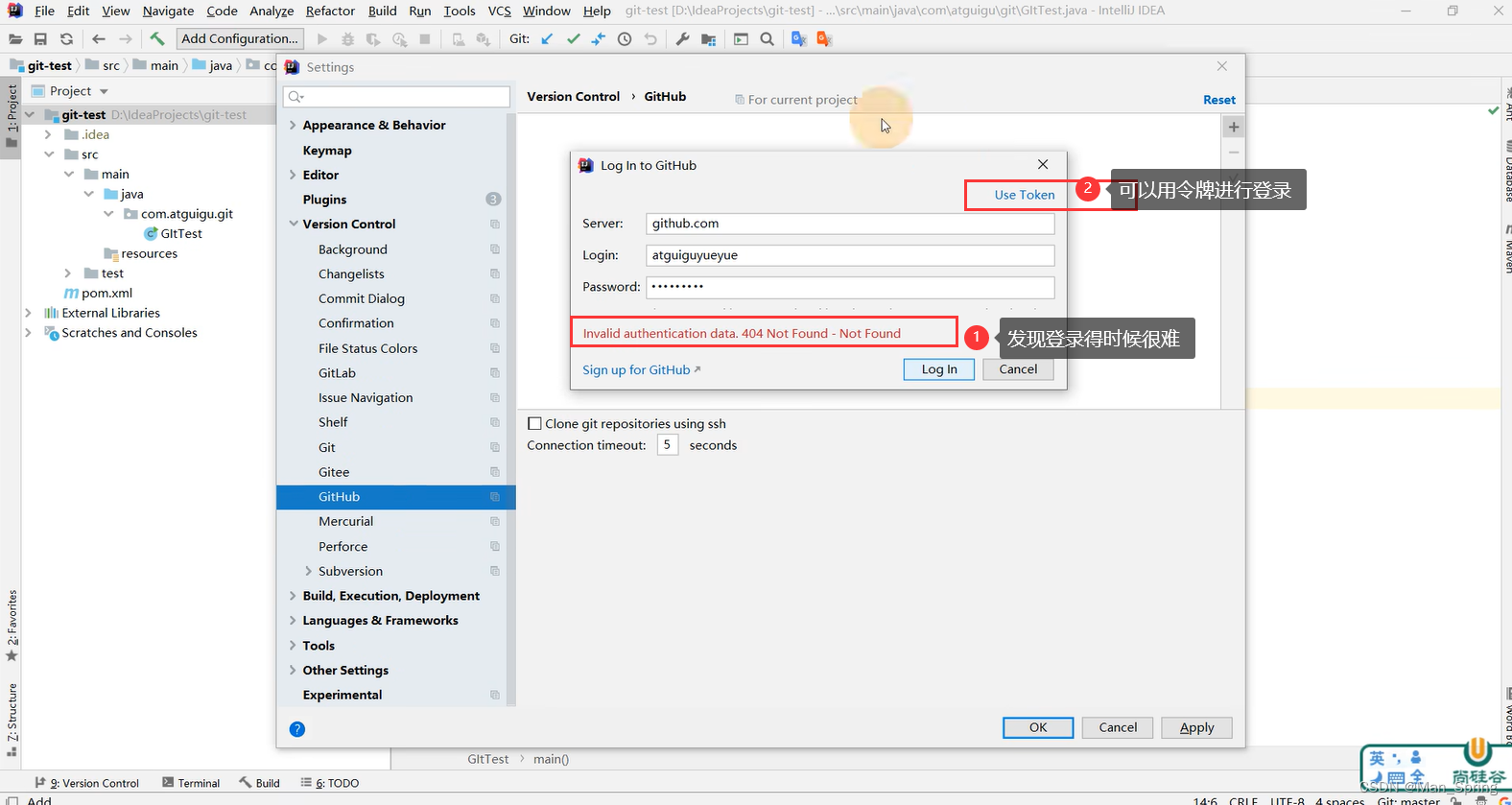Click the Git Rollback undo icon

click(x=650, y=39)
